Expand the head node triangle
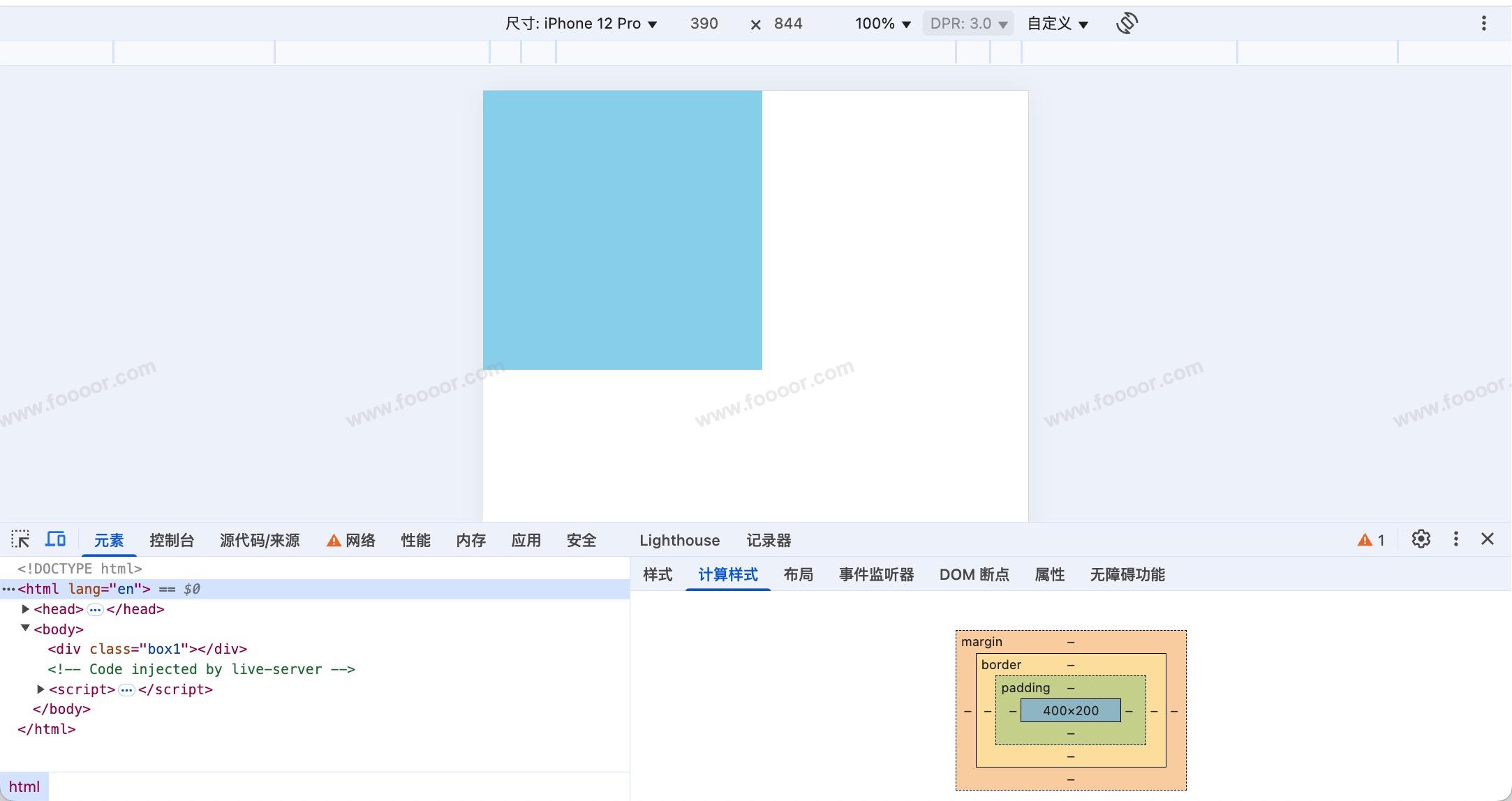Image resolution: width=1512 pixels, height=801 pixels. [26, 609]
